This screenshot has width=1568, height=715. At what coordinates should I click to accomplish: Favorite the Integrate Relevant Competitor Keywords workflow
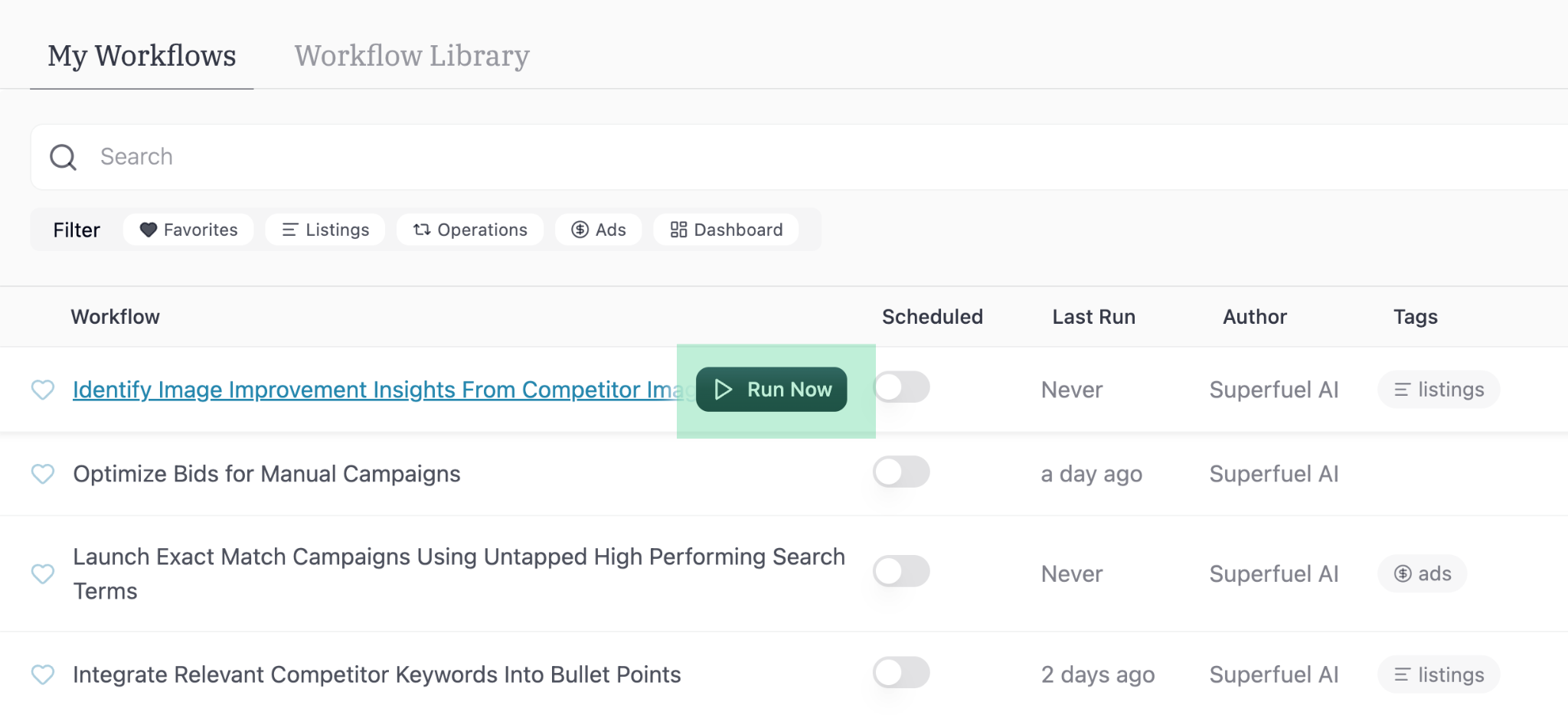(x=44, y=674)
